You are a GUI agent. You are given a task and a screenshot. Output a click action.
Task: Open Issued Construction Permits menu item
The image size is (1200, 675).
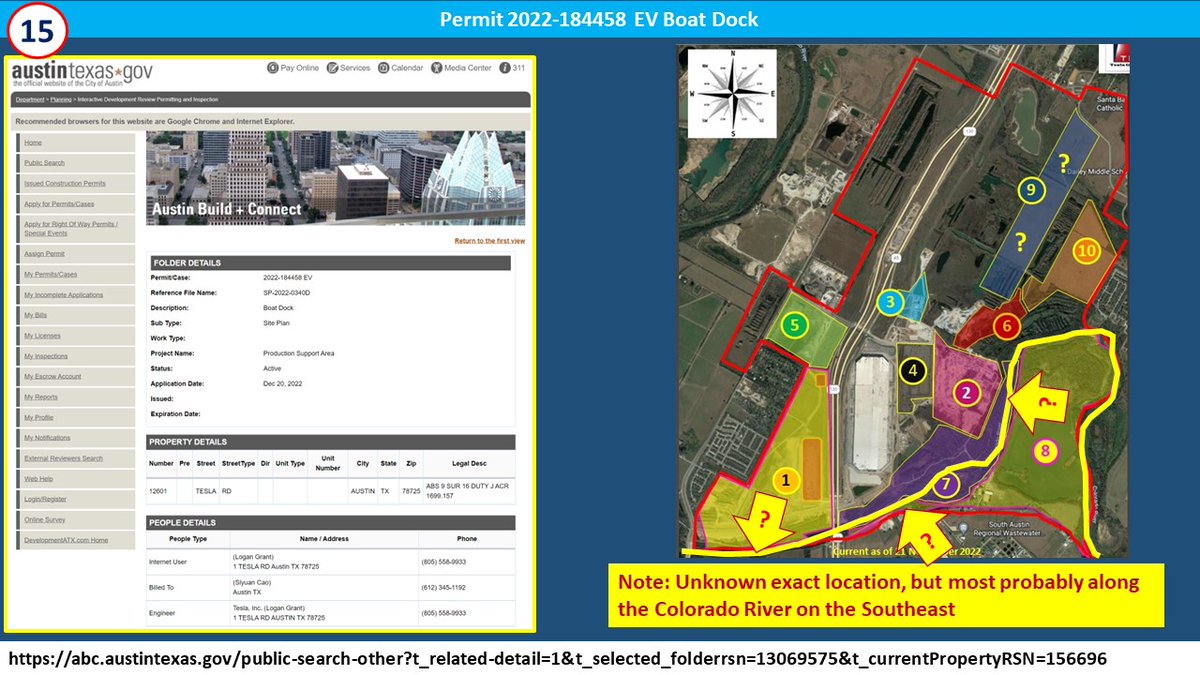coord(64,184)
